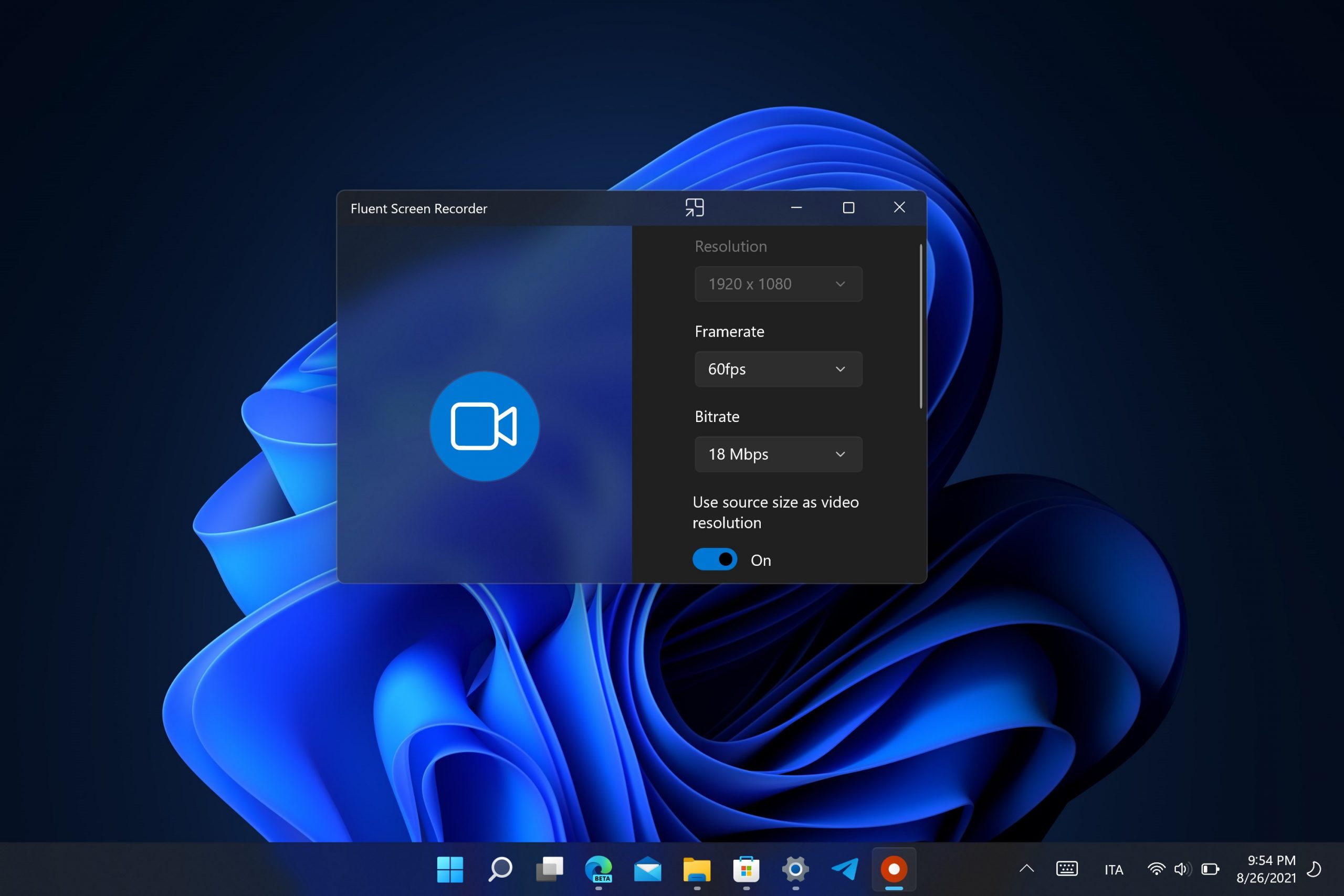
Task: Open File Explorer from the taskbar
Action: click(x=697, y=870)
